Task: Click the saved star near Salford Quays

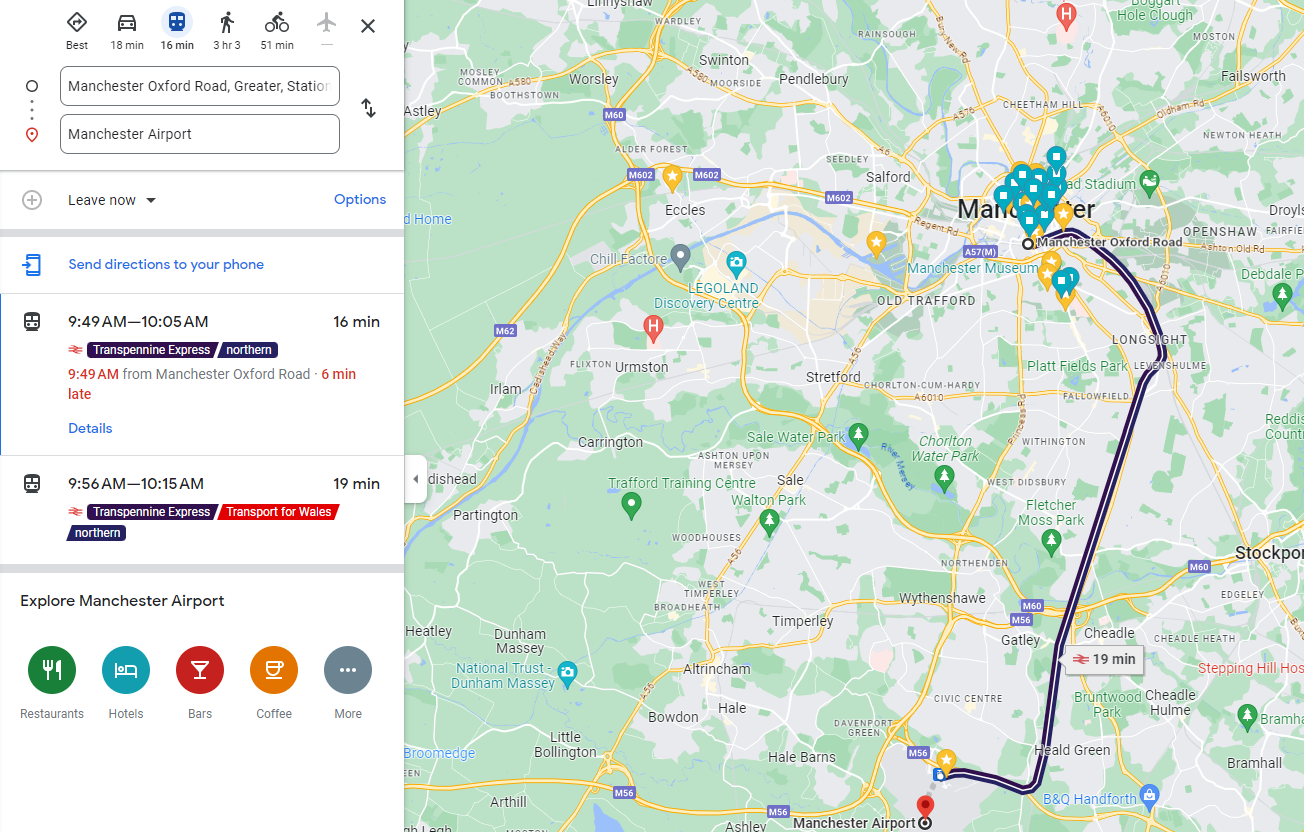Action: click(x=876, y=242)
